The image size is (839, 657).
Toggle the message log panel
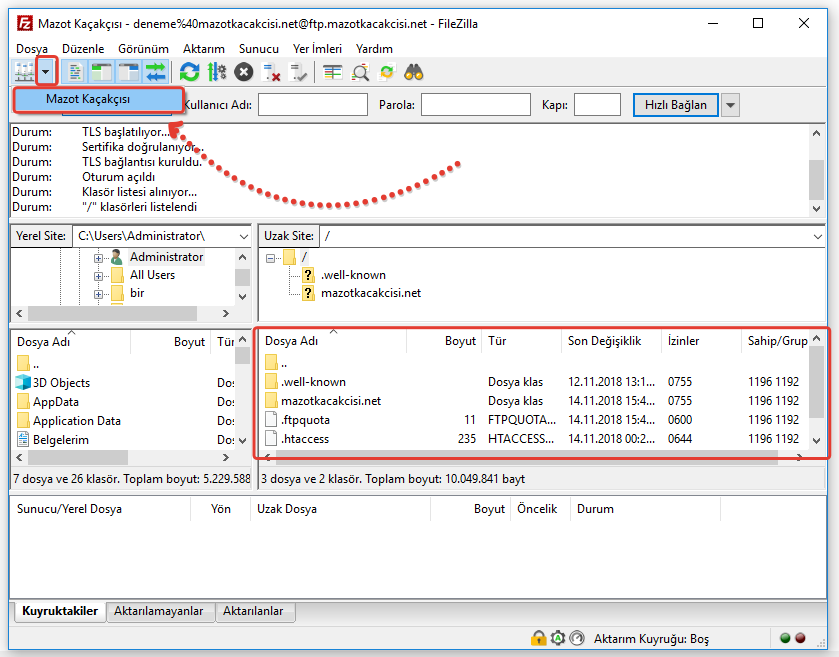point(74,71)
